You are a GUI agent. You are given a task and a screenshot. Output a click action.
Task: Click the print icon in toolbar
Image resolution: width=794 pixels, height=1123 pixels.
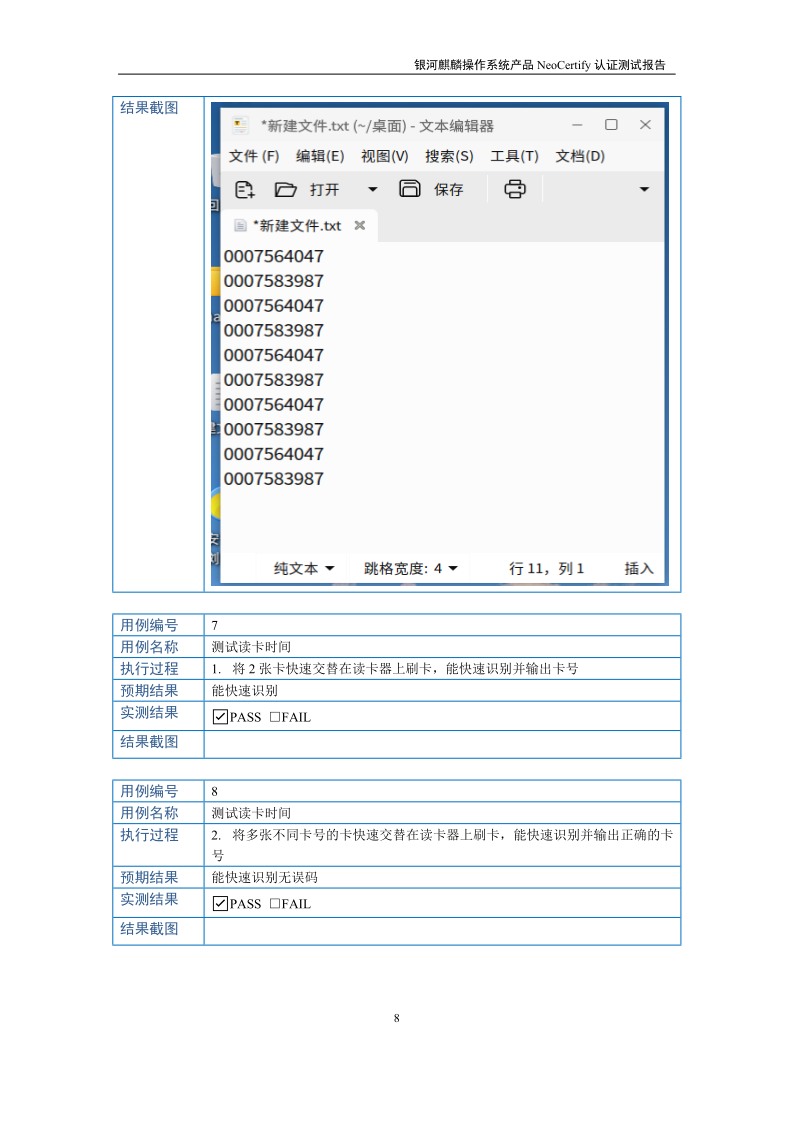514,189
